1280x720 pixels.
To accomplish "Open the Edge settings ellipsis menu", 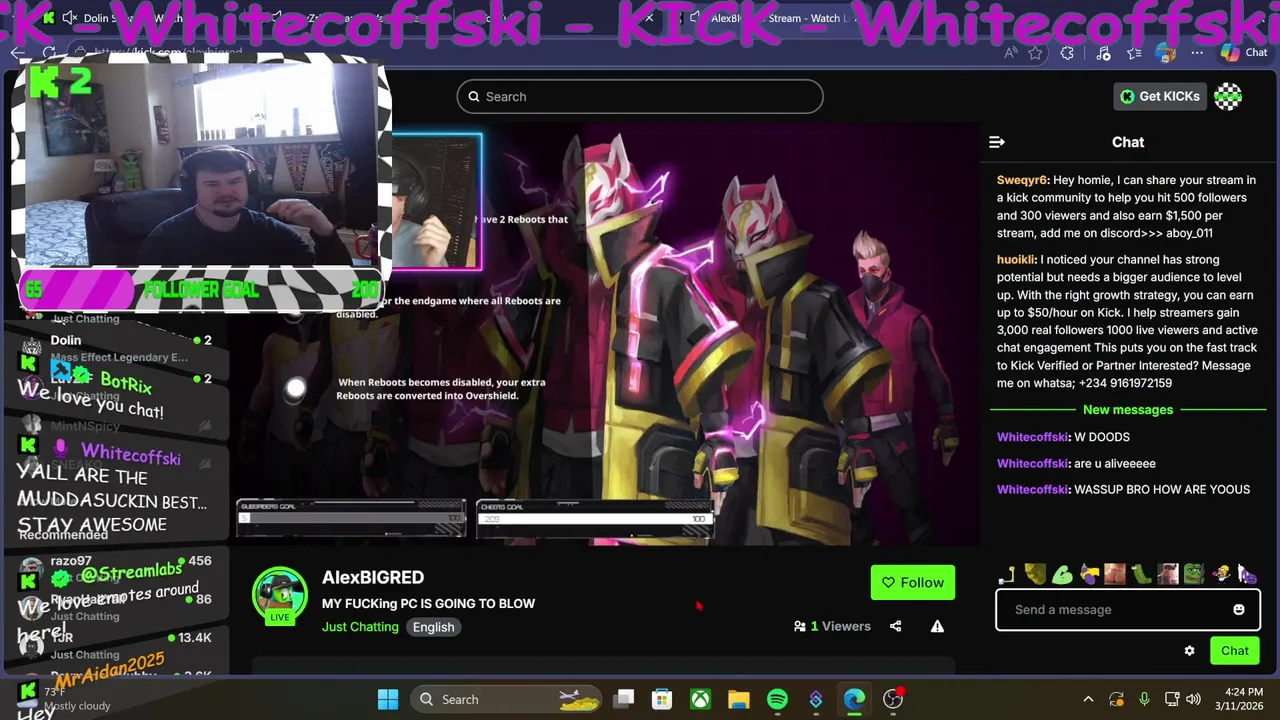I will click(x=1197, y=53).
